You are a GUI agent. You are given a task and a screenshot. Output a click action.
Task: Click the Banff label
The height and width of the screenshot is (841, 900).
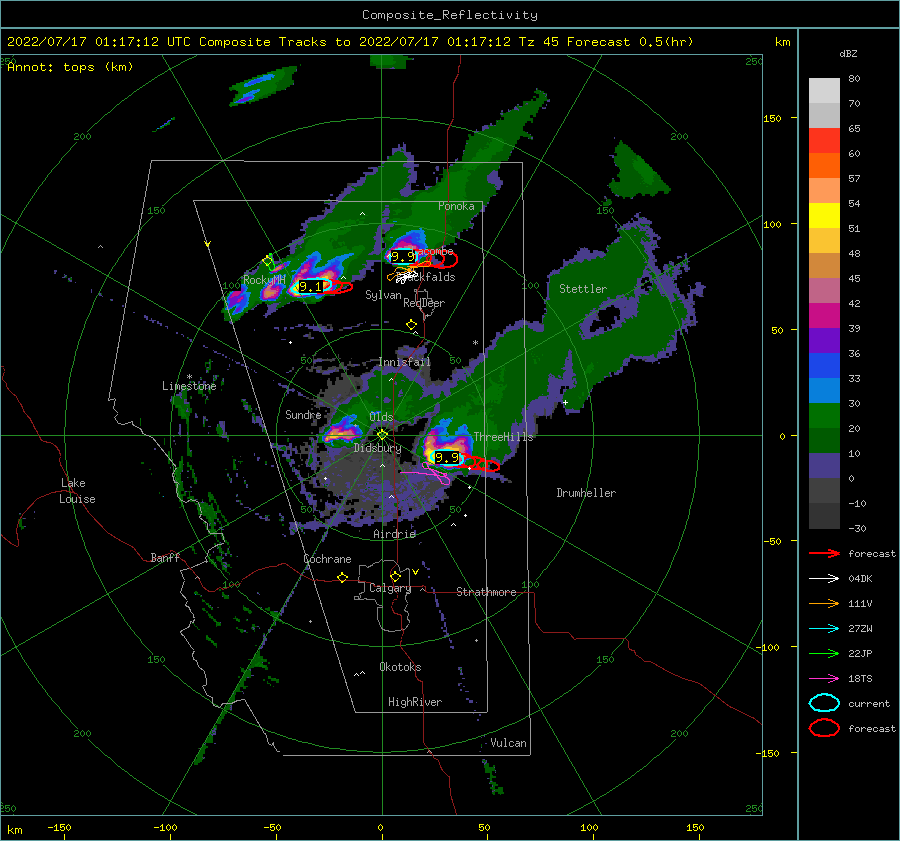(x=165, y=557)
